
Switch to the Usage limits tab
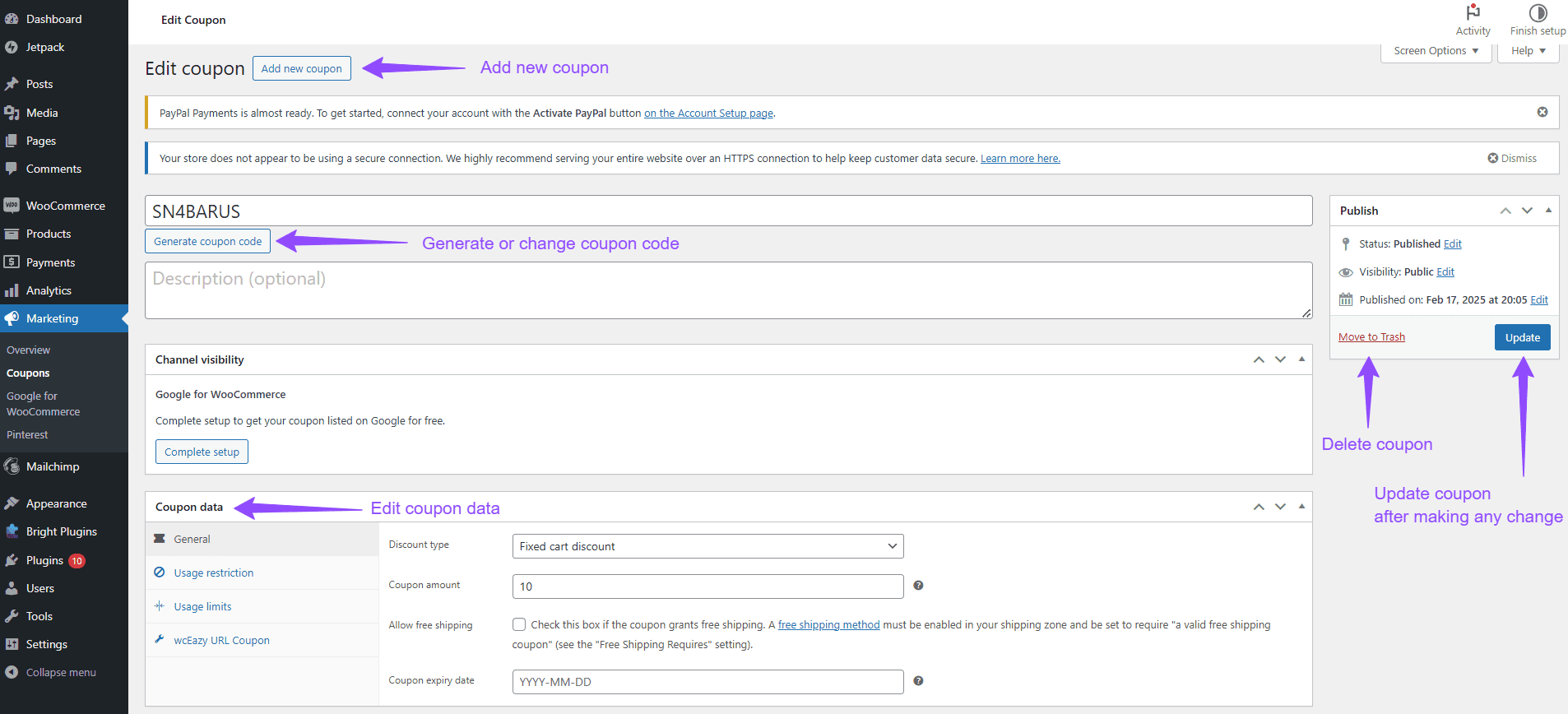[202, 607]
